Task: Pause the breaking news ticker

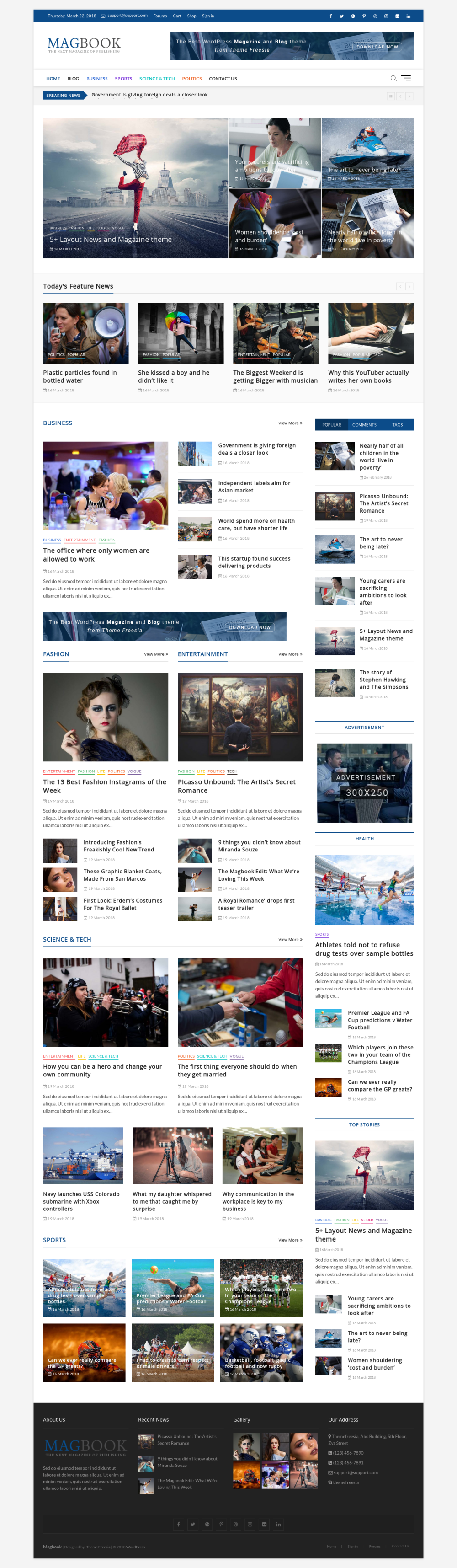Action: 391,96
